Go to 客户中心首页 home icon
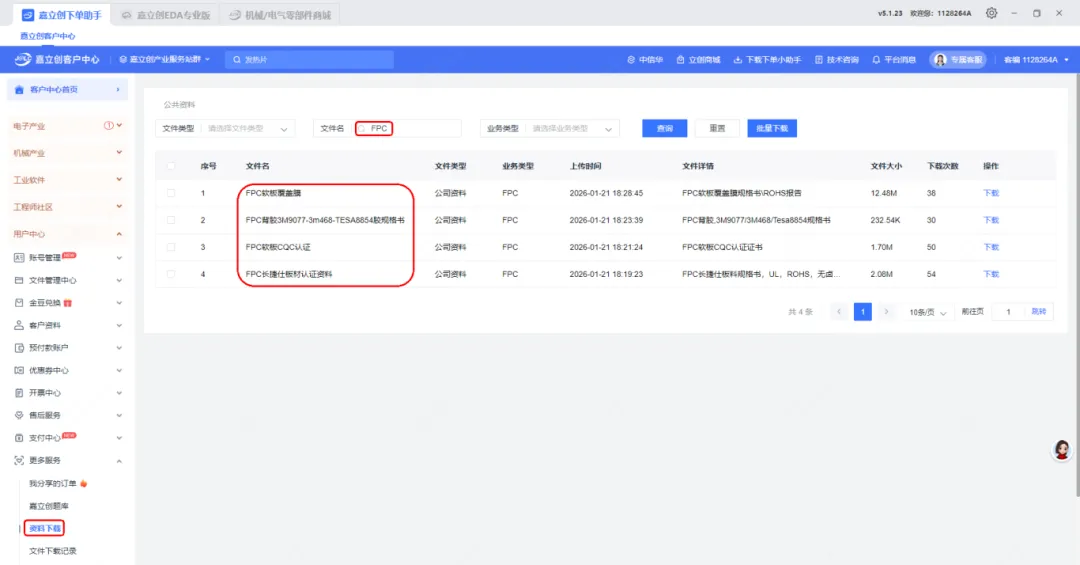This screenshot has height=565, width=1080. 19,90
